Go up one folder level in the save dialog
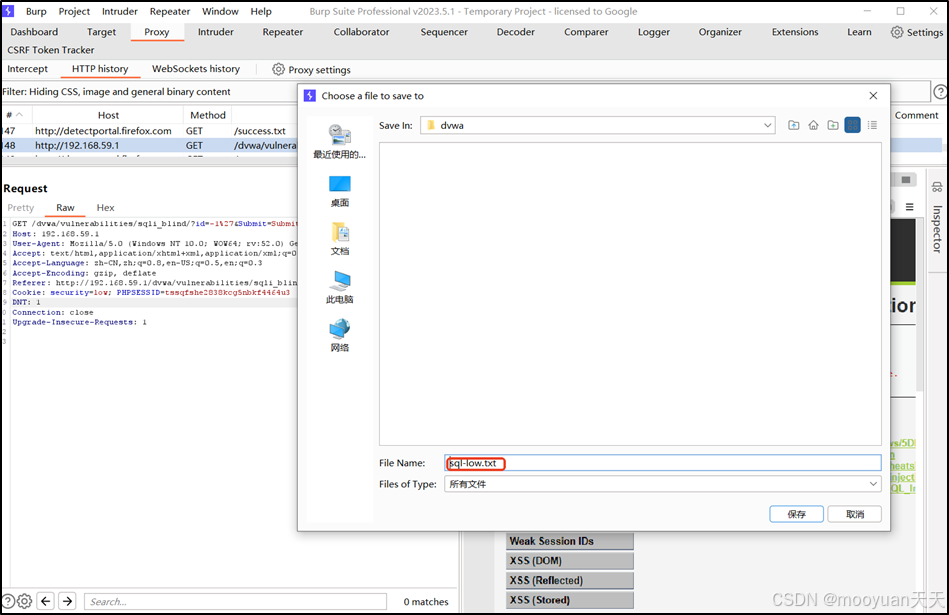The height and width of the screenshot is (615, 949). click(x=793, y=124)
